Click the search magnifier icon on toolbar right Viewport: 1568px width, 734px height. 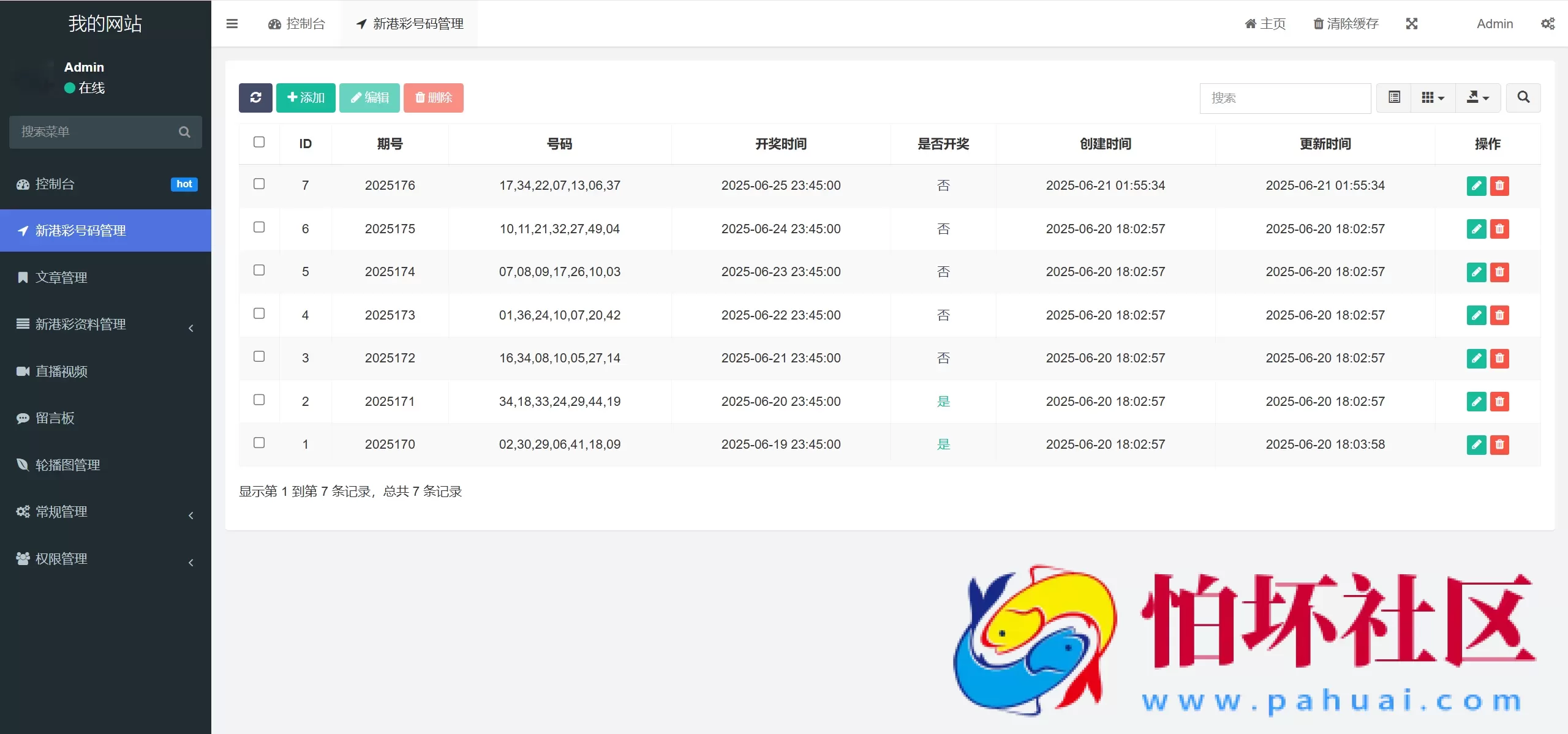click(x=1523, y=97)
